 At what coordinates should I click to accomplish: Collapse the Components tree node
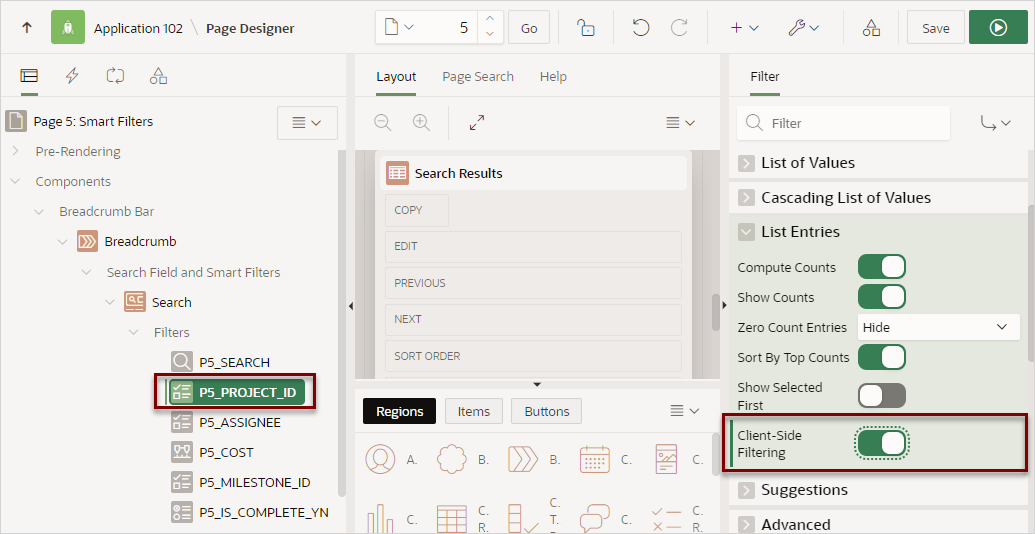15,181
